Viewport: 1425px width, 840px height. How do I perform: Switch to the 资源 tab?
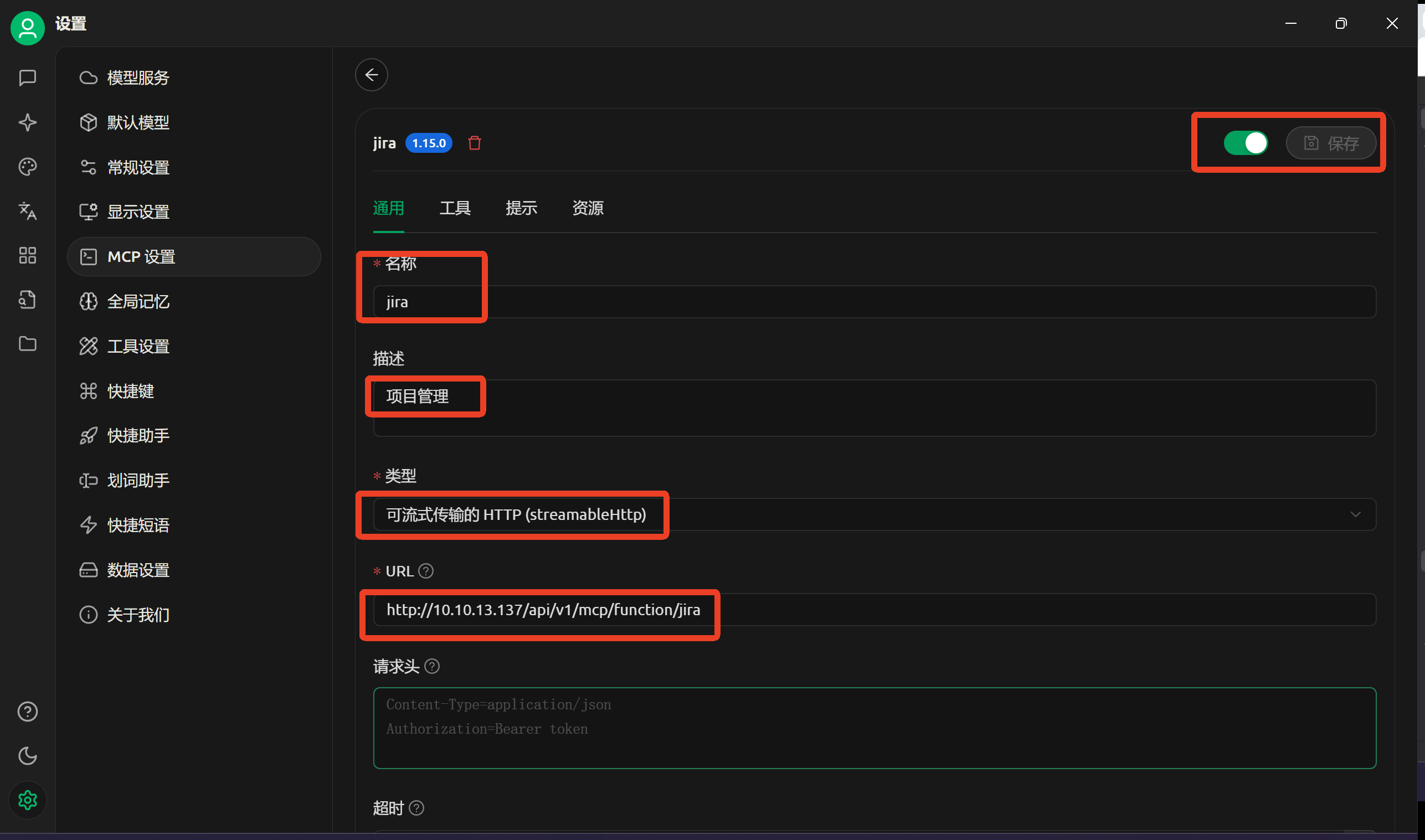coord(588,208)
